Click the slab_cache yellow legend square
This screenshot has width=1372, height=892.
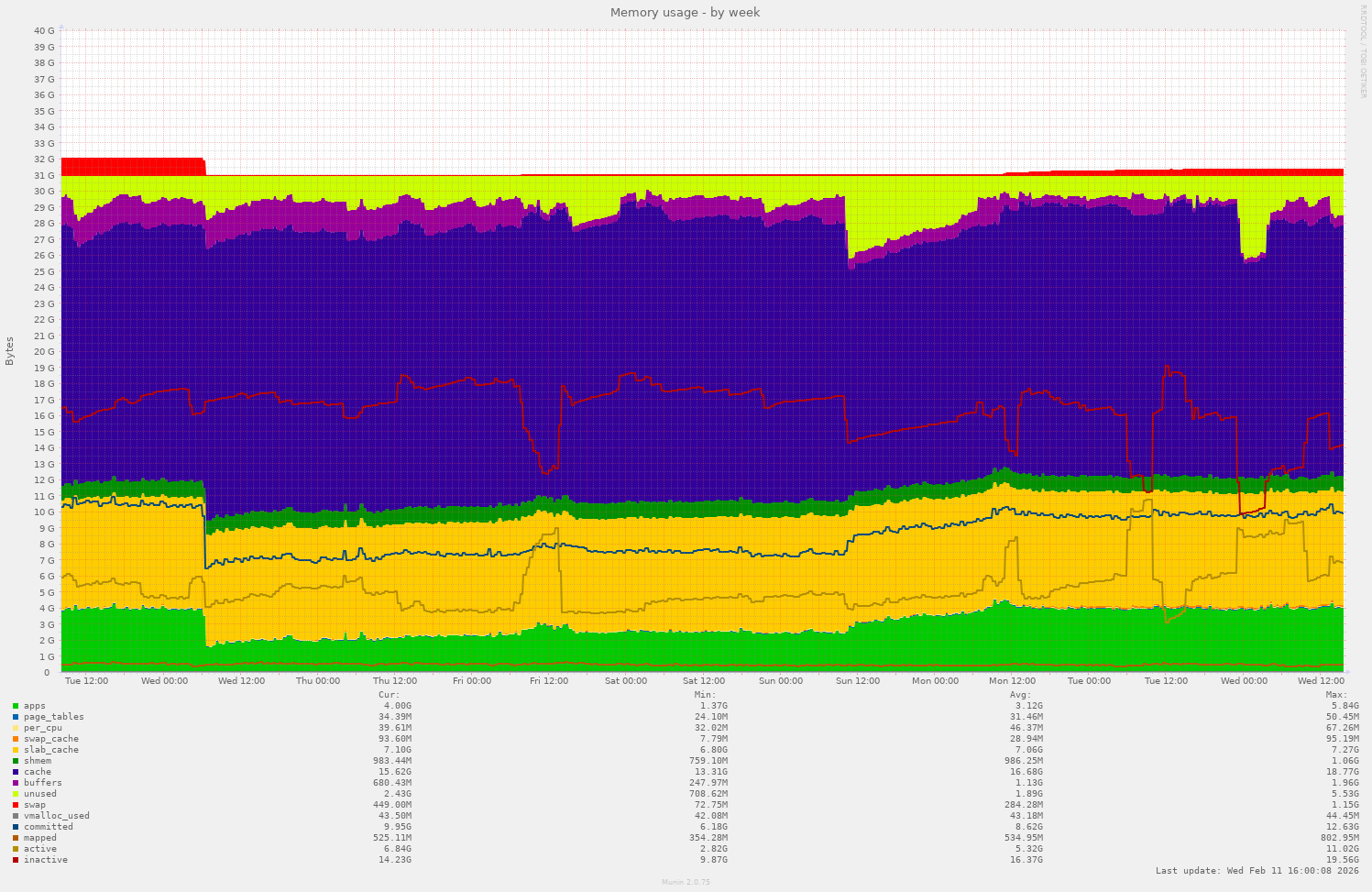(16, 750)
